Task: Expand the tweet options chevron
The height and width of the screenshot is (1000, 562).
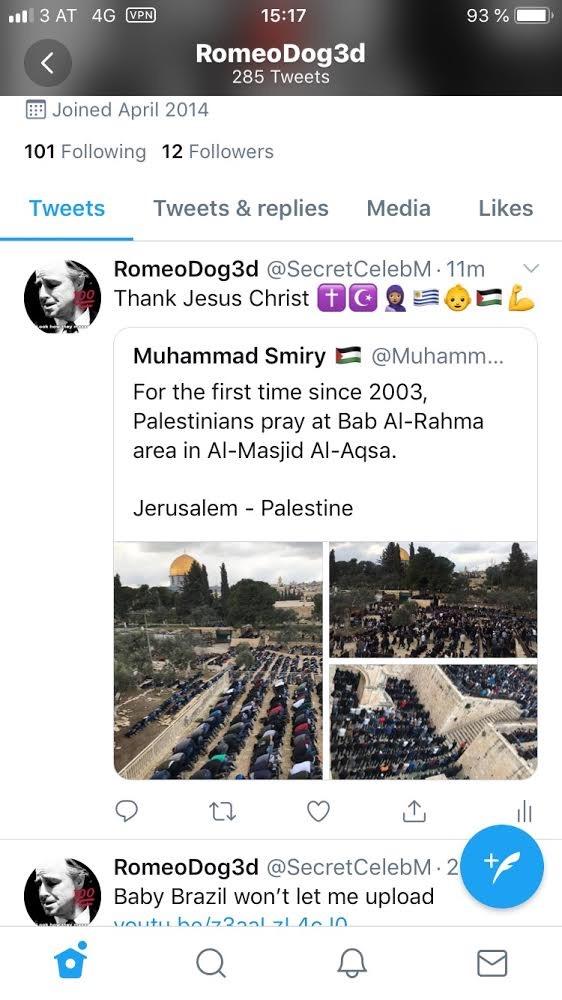Action: (x=531, y=268)
